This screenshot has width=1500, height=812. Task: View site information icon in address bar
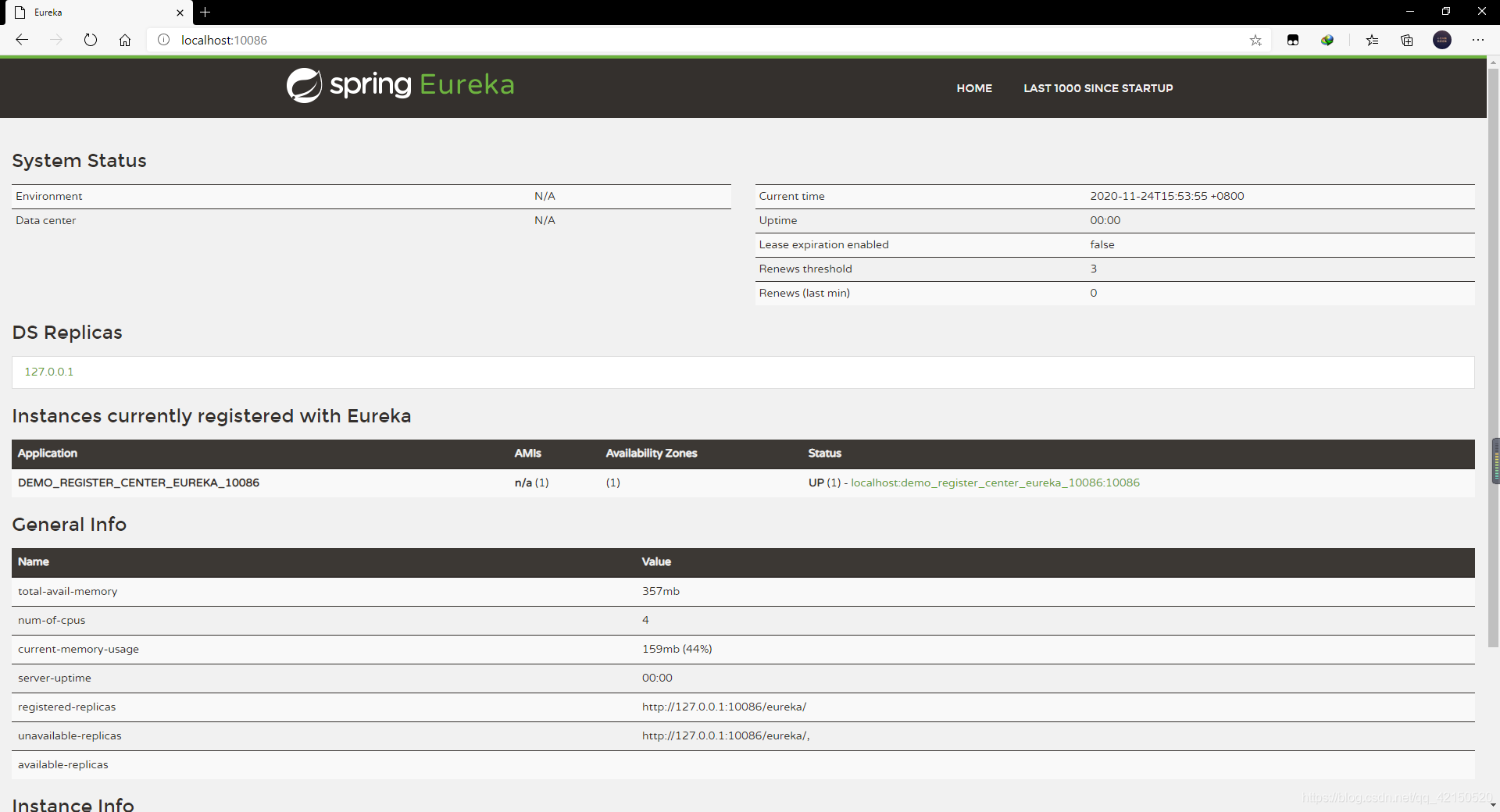click(x=163, y=40)
